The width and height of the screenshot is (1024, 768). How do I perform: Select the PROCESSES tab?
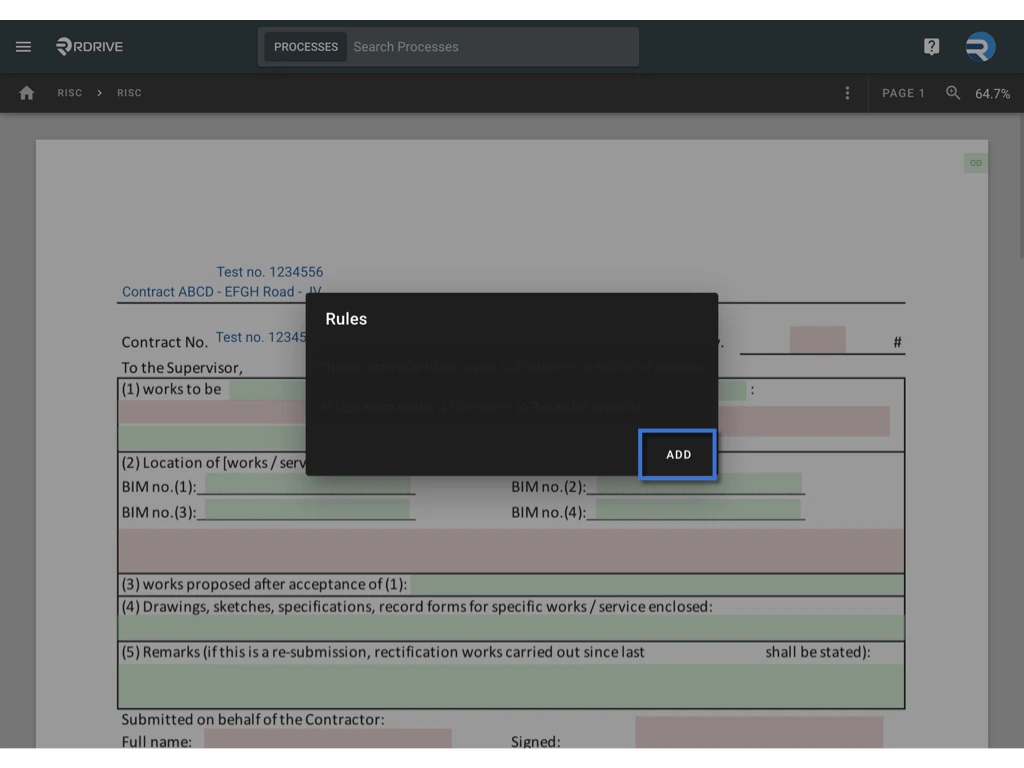pyautogui.click(x=305, y=46)
